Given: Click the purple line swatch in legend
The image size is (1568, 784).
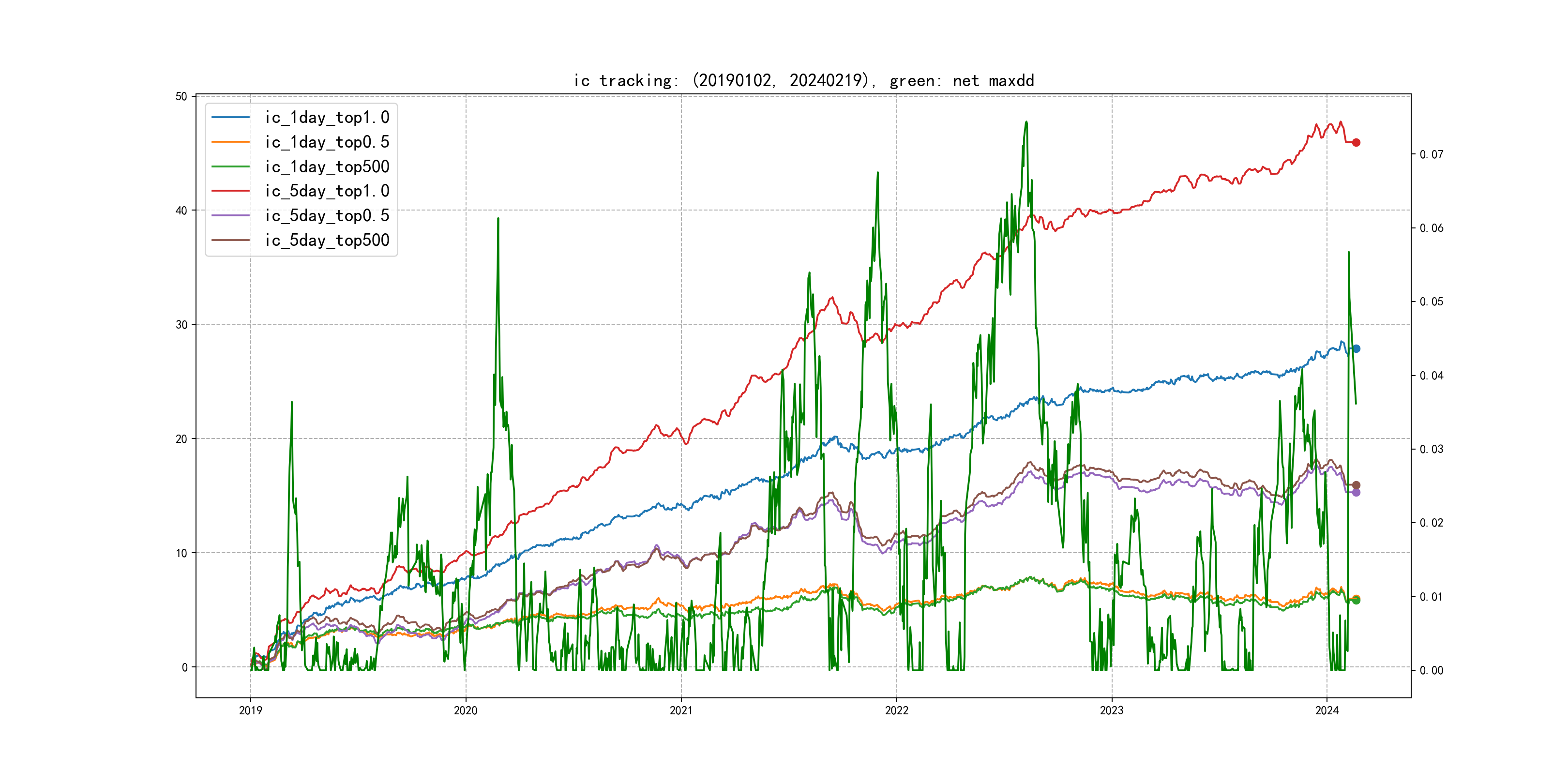Looking at the screenshot, I should [230, 215].
